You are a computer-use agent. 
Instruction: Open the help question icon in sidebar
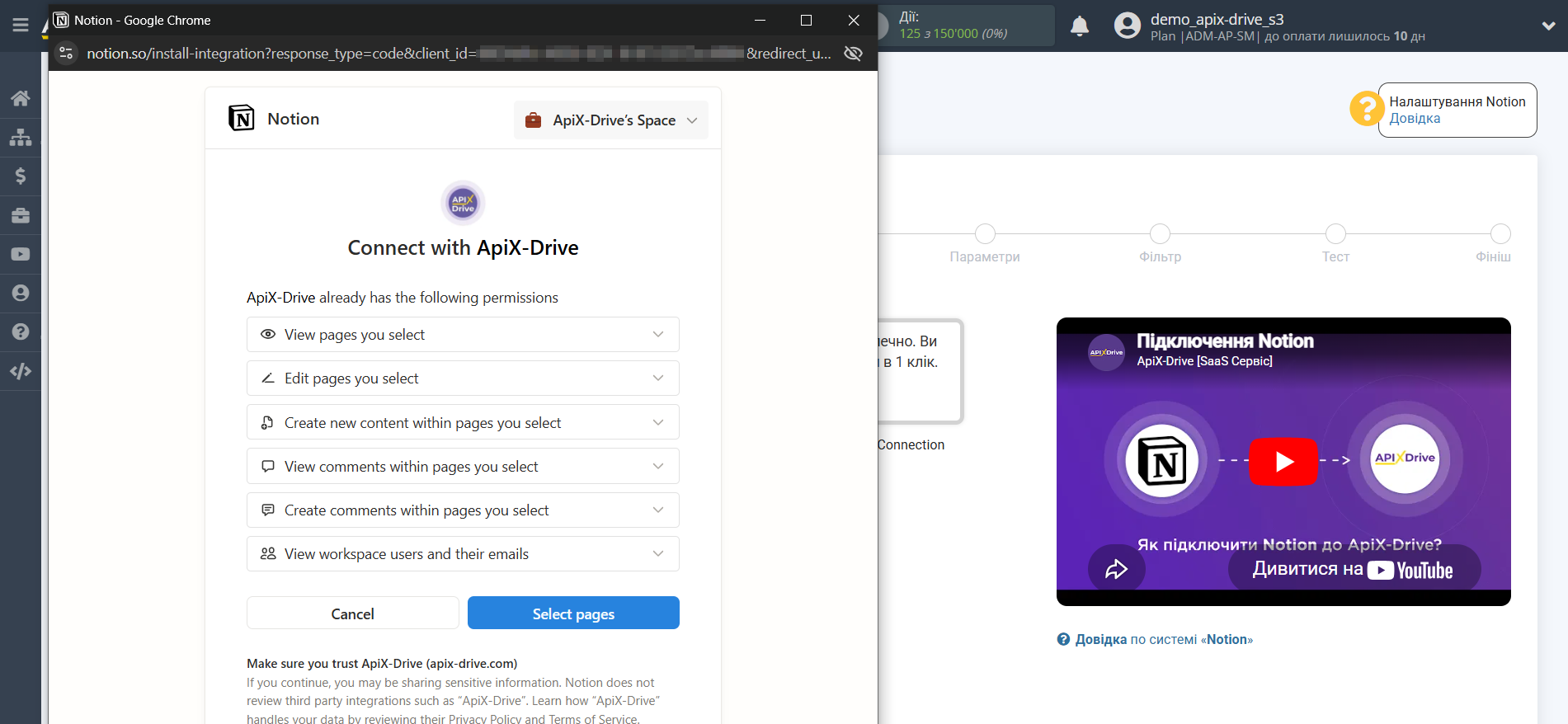click(x=21, y=331)
